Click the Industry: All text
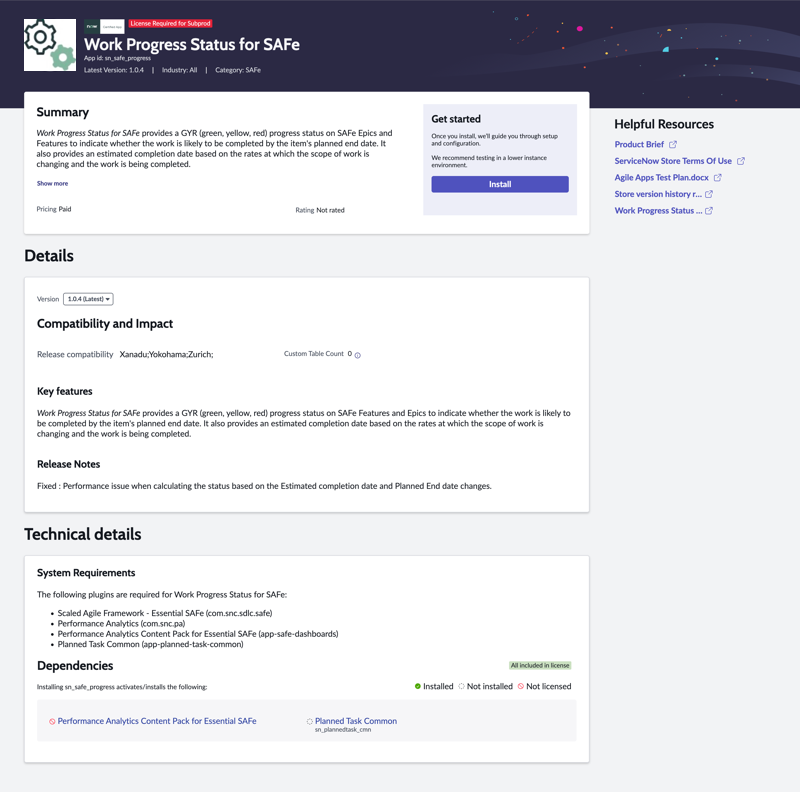The image size is (800, 792). click(179, 70)
